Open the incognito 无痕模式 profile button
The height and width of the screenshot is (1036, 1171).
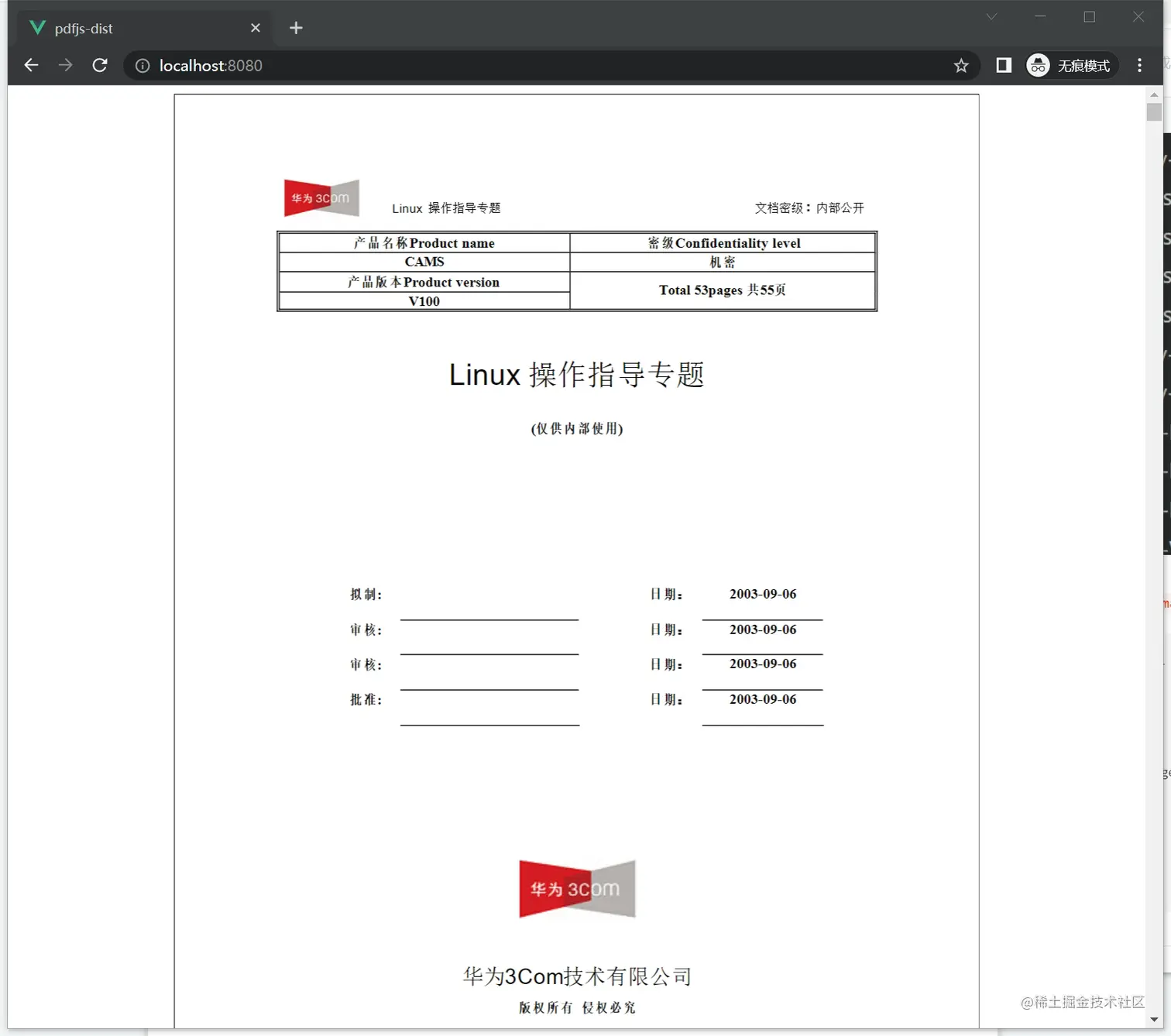tap(1071, 66)
